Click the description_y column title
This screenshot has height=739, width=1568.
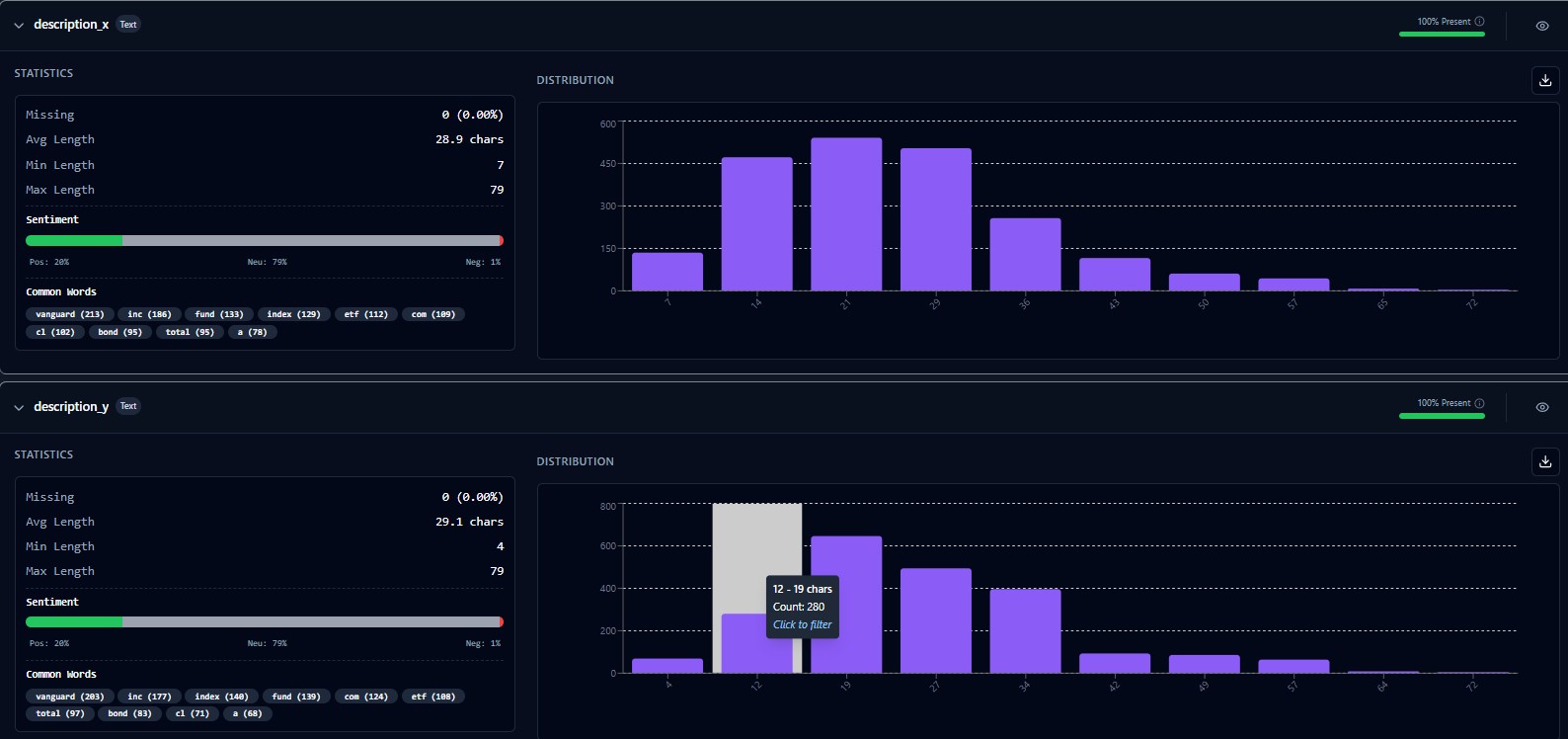tap(71, 406)
